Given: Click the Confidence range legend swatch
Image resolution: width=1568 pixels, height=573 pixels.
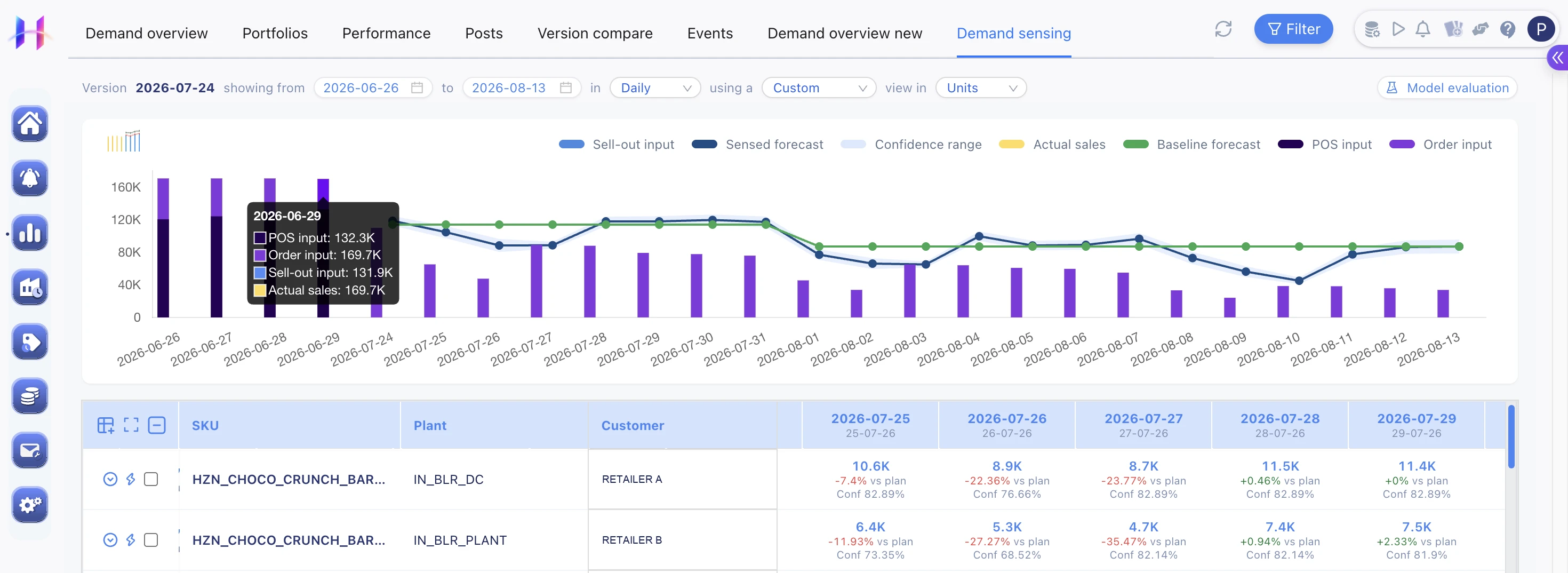Looking at the screenshot, I should 853,144.
